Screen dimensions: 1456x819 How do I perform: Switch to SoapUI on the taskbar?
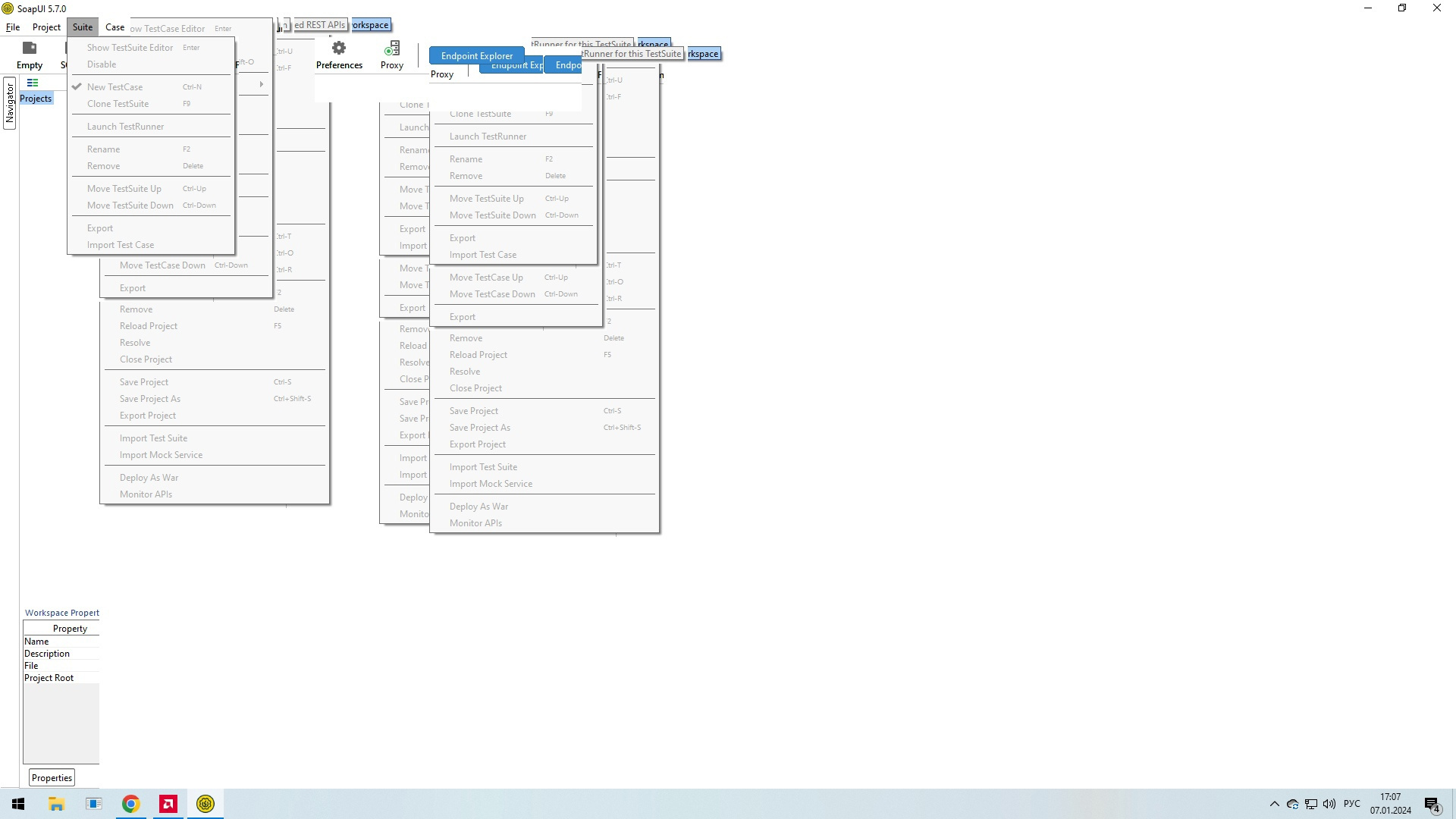point(206,804)
